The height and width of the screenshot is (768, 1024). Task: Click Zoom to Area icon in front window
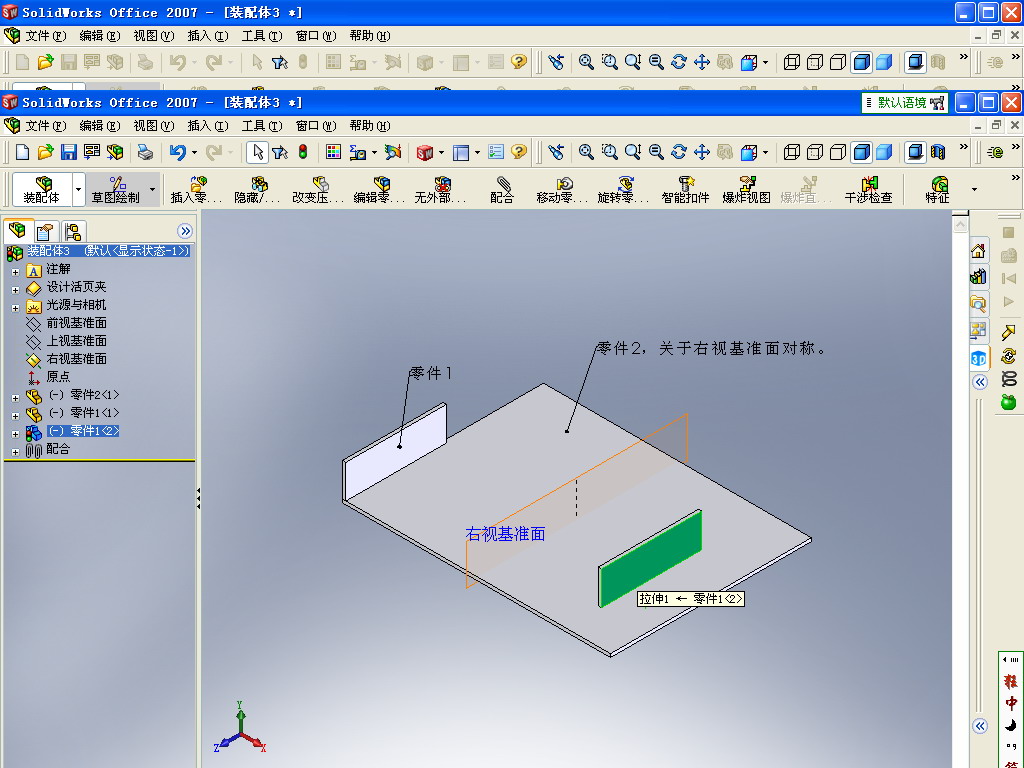tap(609, 152)
